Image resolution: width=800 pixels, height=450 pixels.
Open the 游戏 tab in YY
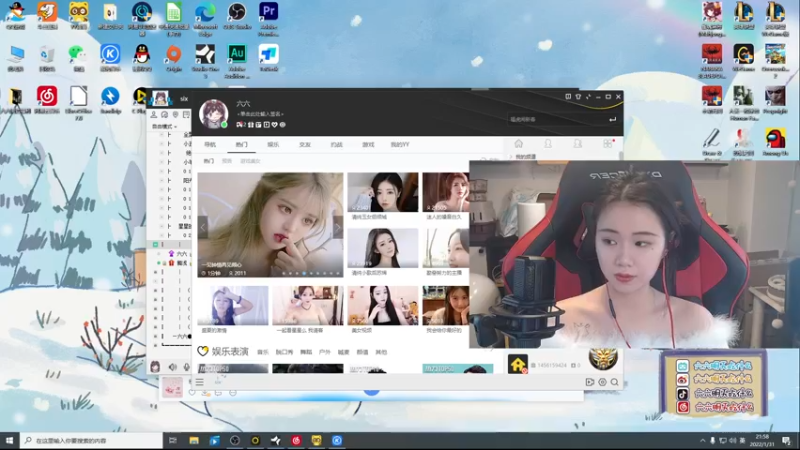pos(368,145)
